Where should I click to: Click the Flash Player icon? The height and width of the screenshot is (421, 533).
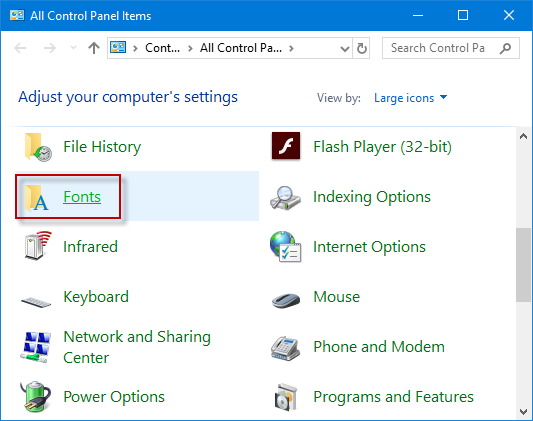[x=286, y=146]
